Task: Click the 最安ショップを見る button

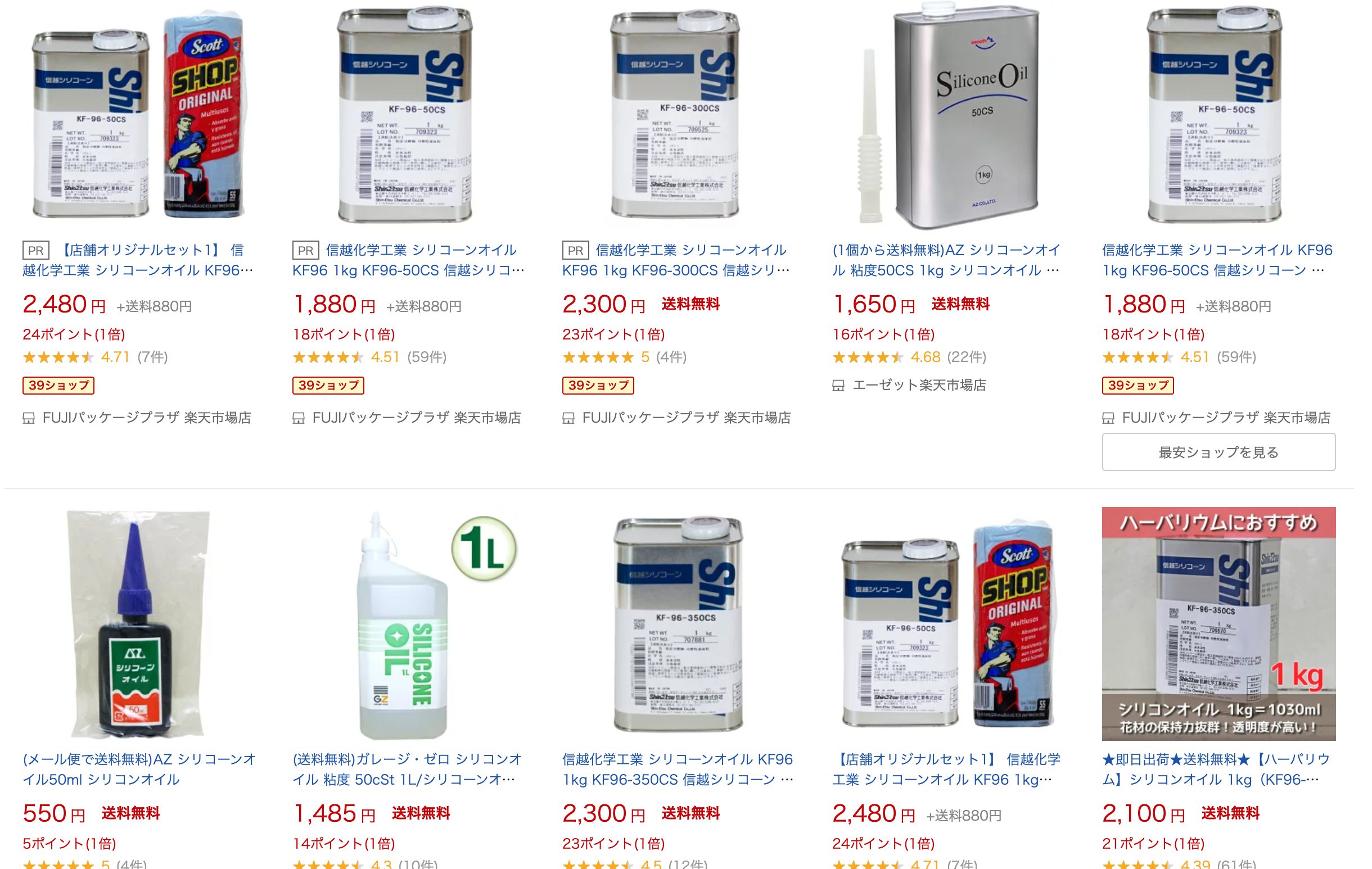Action: (x=1218, y=452)
